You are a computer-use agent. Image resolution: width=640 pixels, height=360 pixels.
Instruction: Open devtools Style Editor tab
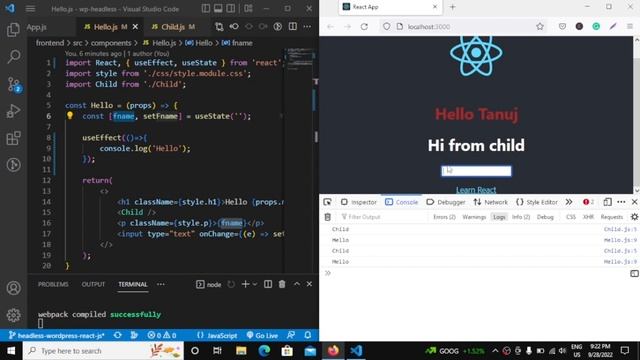(537, 202)
